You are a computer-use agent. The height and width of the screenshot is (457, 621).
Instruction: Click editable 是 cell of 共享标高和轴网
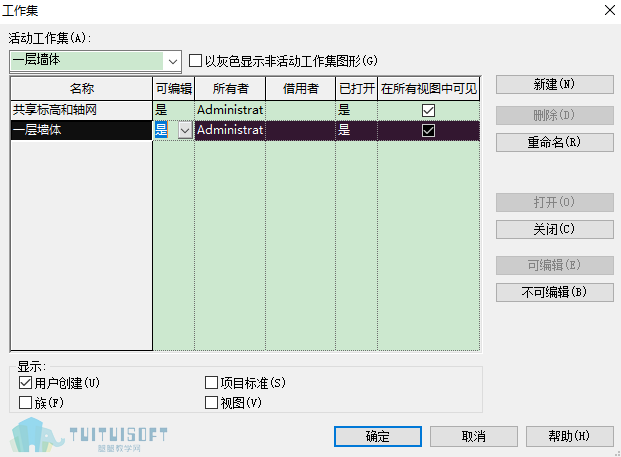tap(173, 110)
